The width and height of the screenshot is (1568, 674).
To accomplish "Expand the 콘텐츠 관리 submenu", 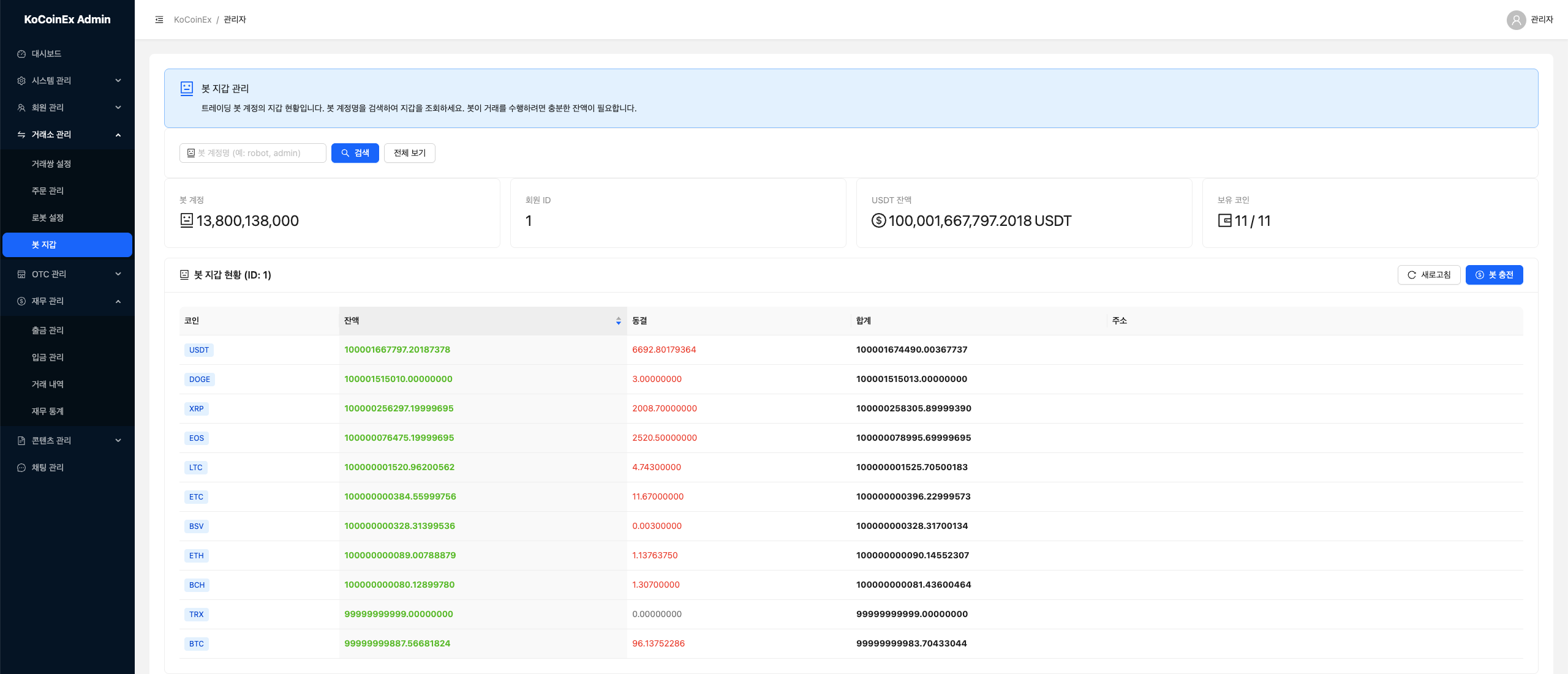I will pos(118,441).
